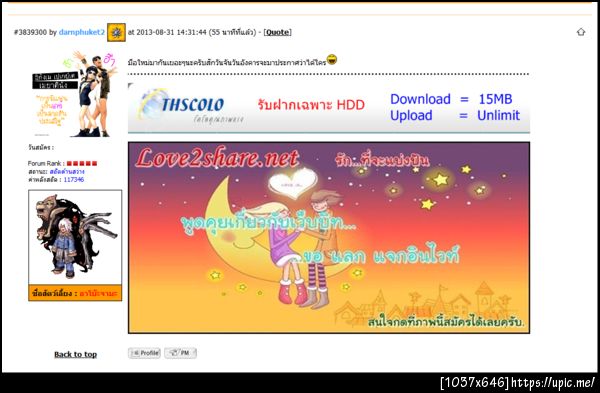Image resolution: width=600 pixels, height=393 pixels.
Task: Open damphuket2 user profile link
Action: coord(82,32)
